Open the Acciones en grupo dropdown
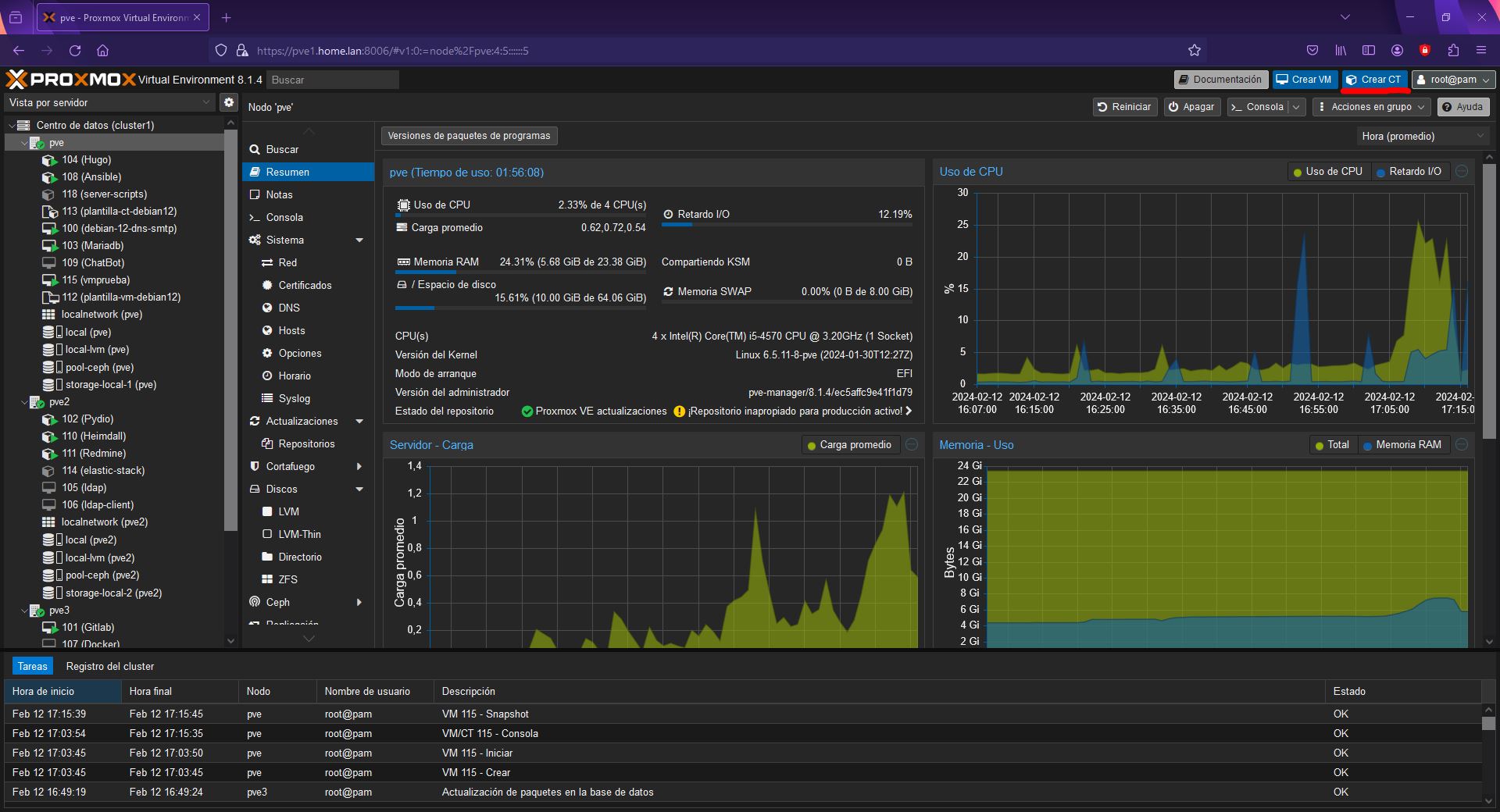Image resolution: width=1500 pixels, height=812 pixels. (1371, 107)
